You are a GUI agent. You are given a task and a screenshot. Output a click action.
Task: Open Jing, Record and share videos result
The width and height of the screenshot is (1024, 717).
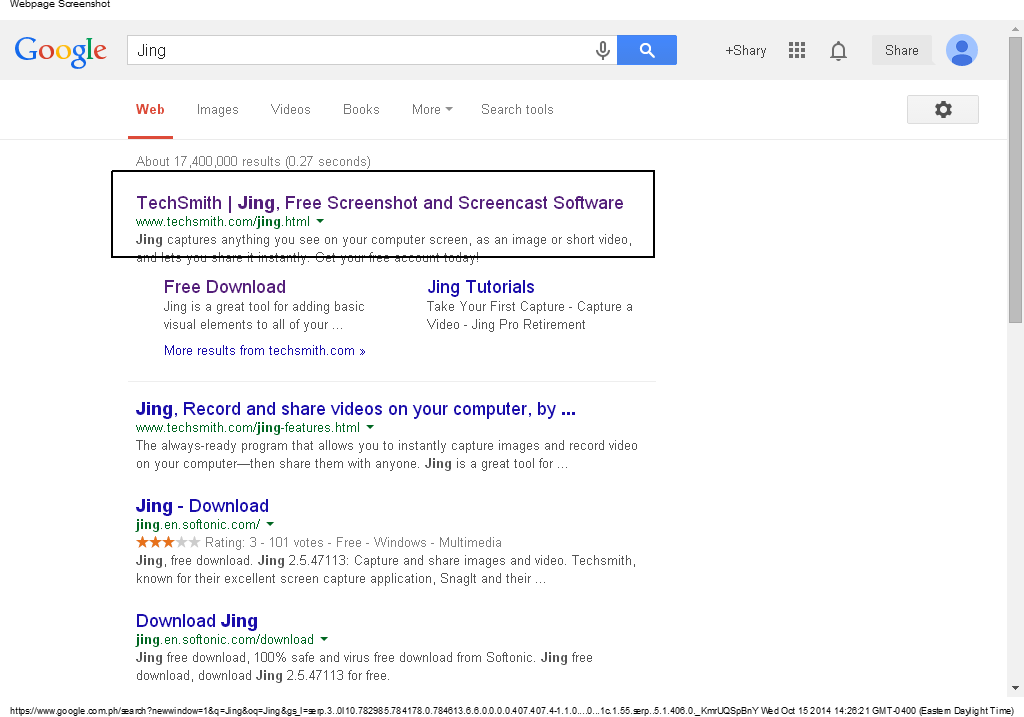(x=356, y=409)
